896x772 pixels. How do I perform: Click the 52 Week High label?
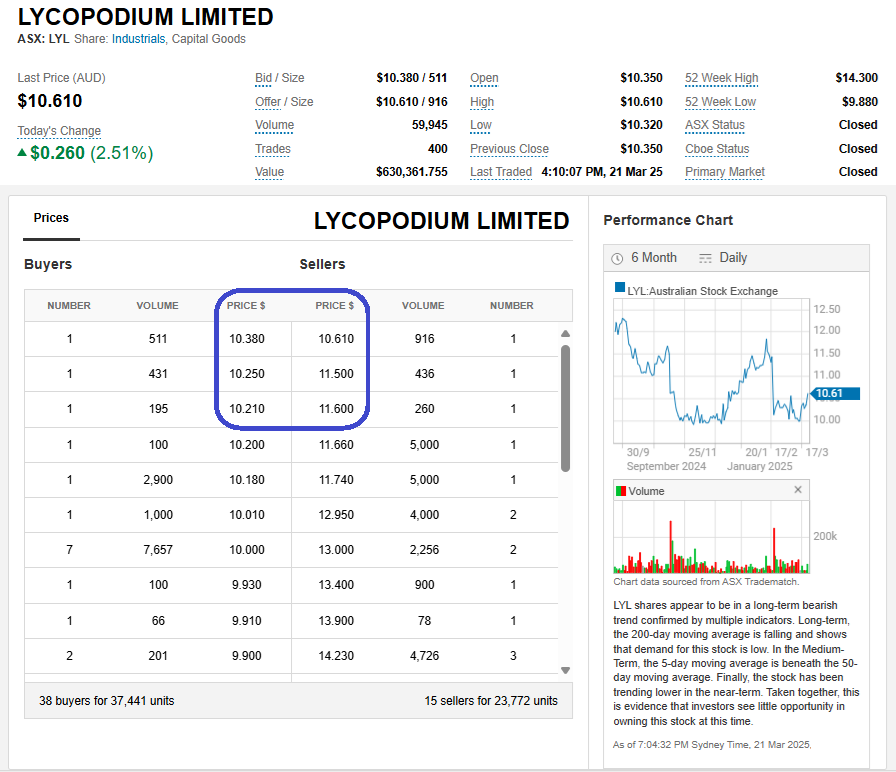click(x=722, y=78)
